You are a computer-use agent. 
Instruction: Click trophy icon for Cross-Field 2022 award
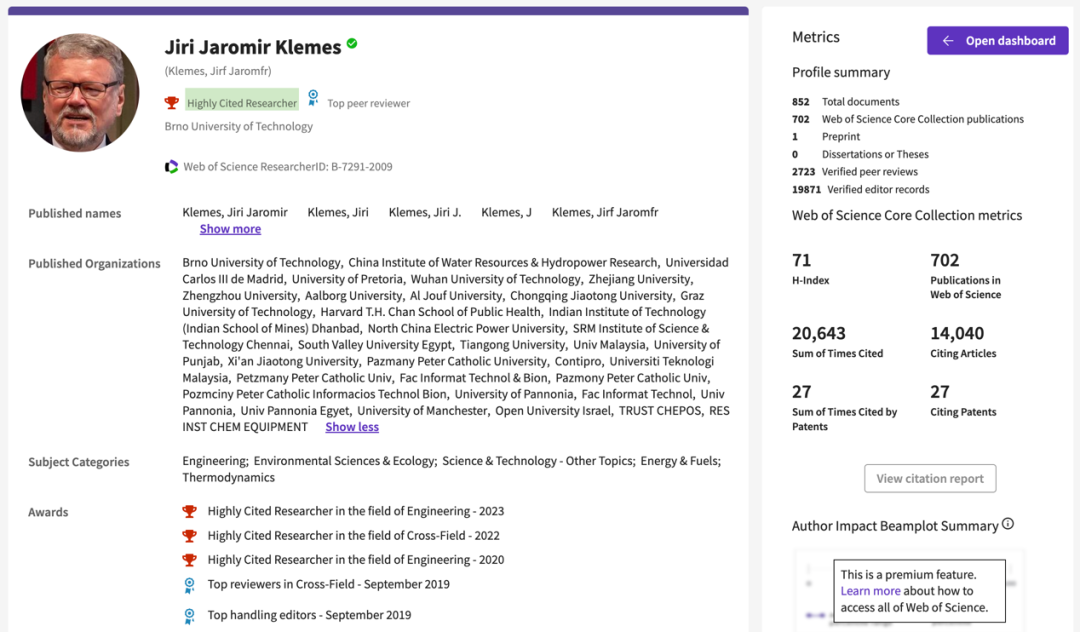(x=189, y=536)
